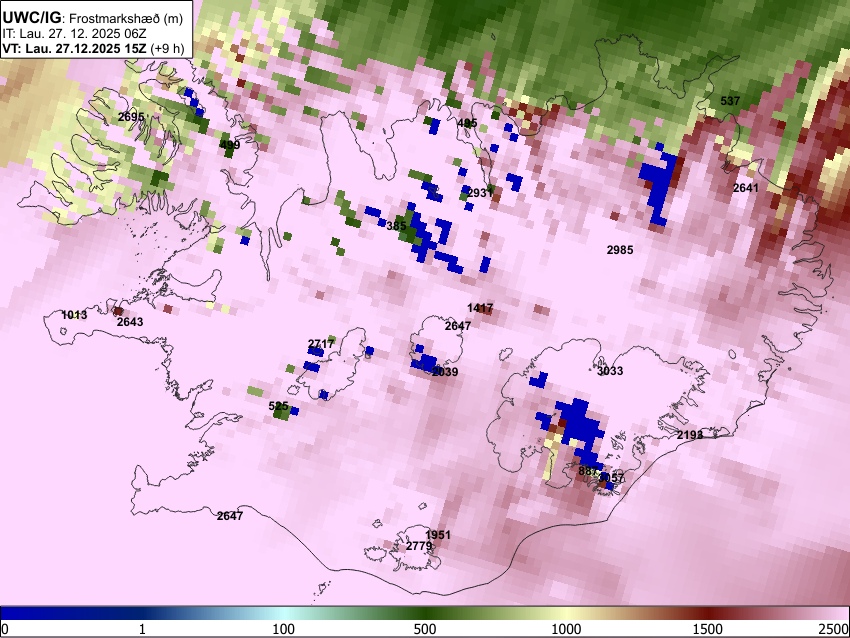The image size is (850, 638).
Task: Click the 500 tick on the color scale
Action: click(x=425, y=629)
